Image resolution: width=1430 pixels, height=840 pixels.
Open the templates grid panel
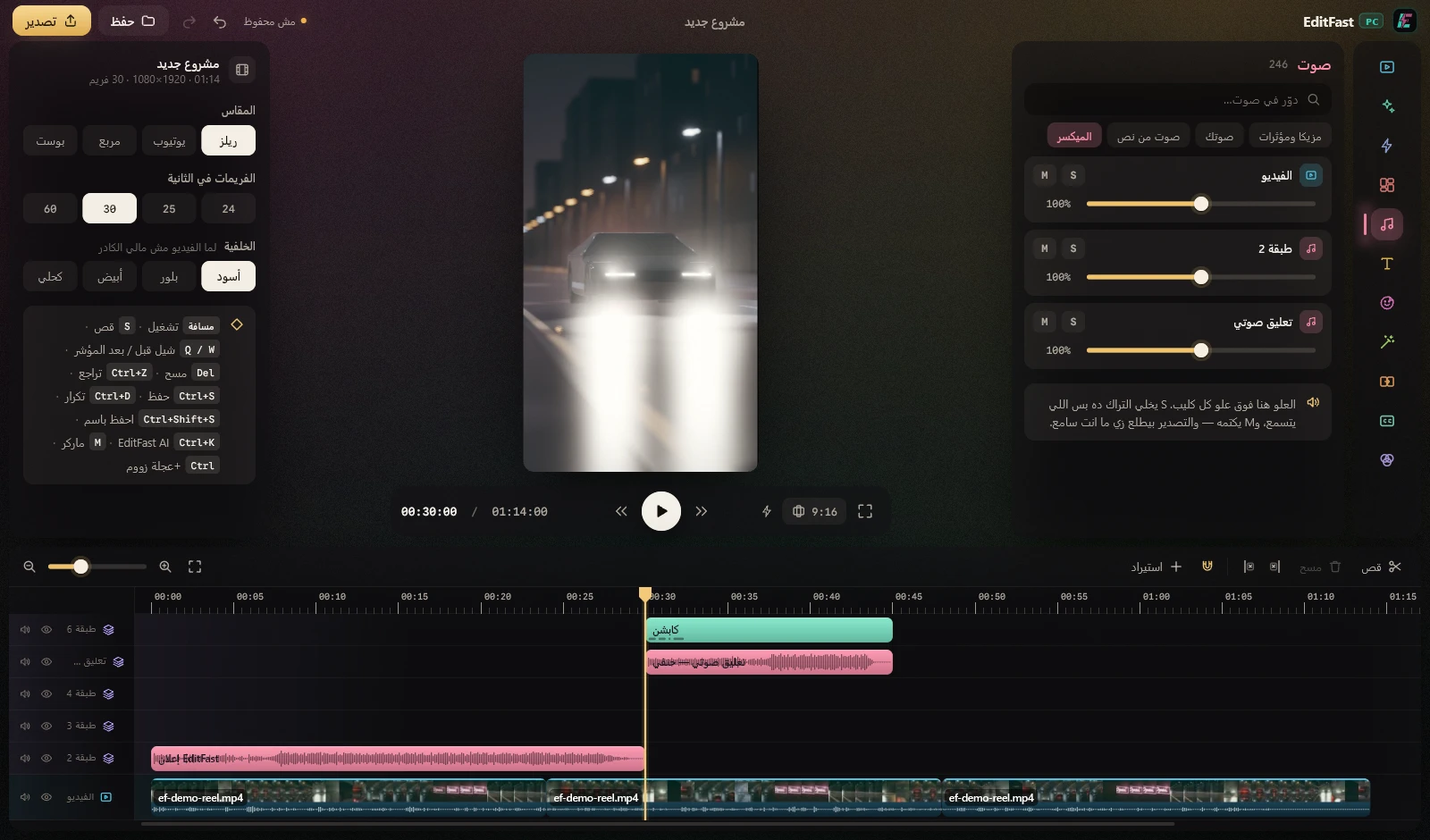point(1387,185)
